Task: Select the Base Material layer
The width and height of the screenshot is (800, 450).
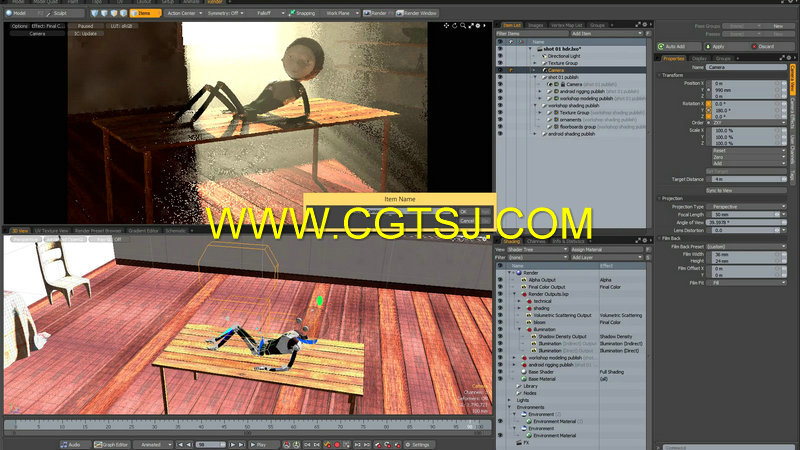Action: [x=542, y=379]
